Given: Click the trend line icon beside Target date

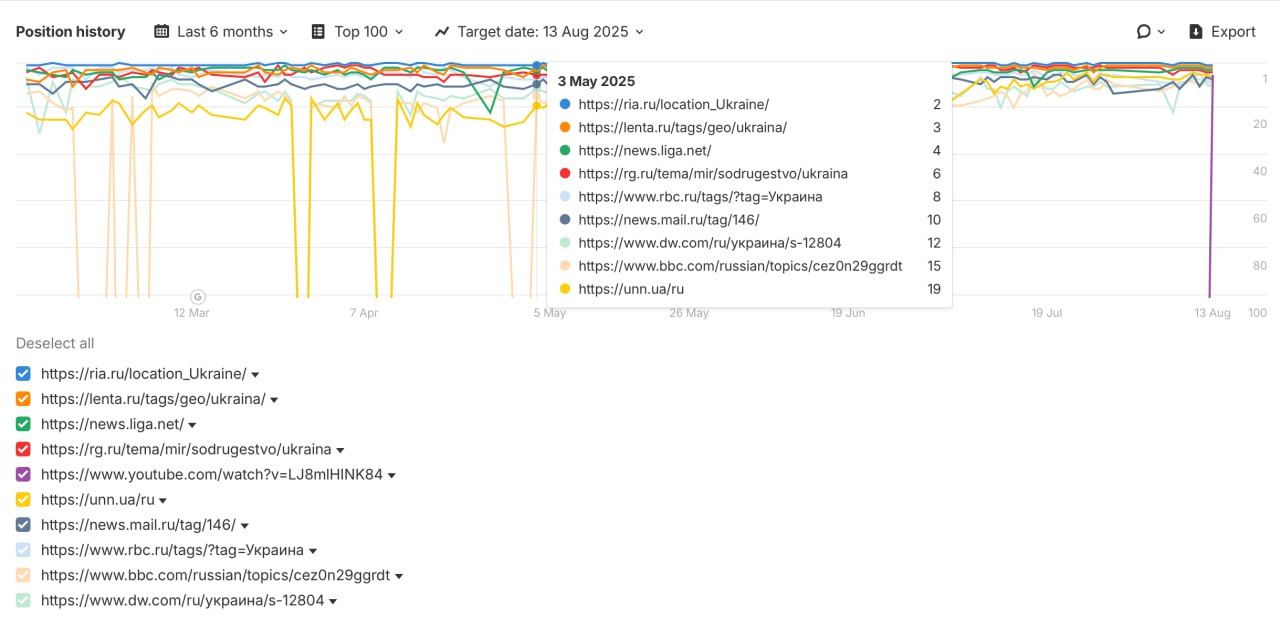Looking at the screenshot, I should pyautogui.click(x=442, y=32).
